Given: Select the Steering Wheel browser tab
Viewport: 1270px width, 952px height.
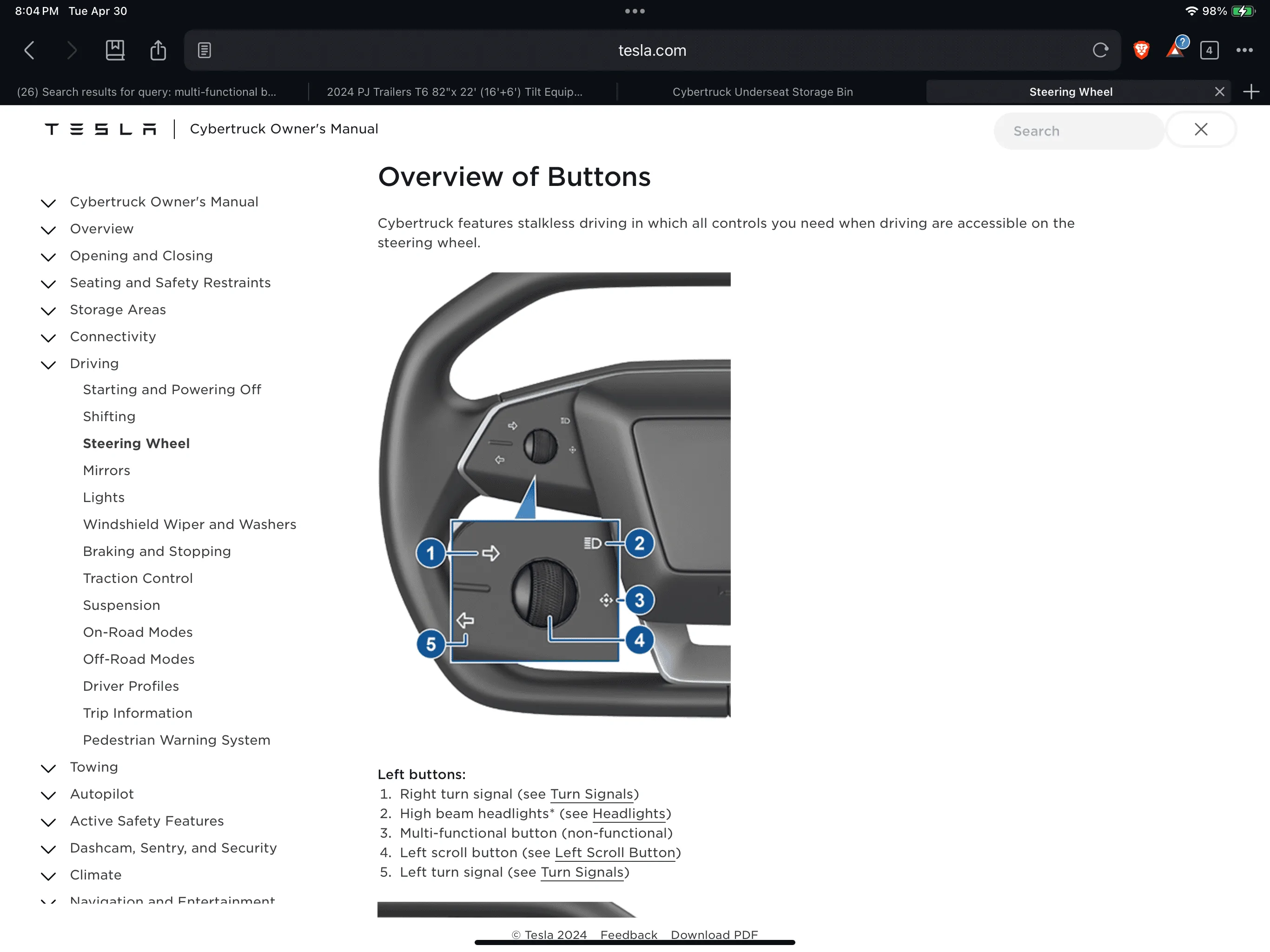Looking at the screenshot, I should [1071, 92].
